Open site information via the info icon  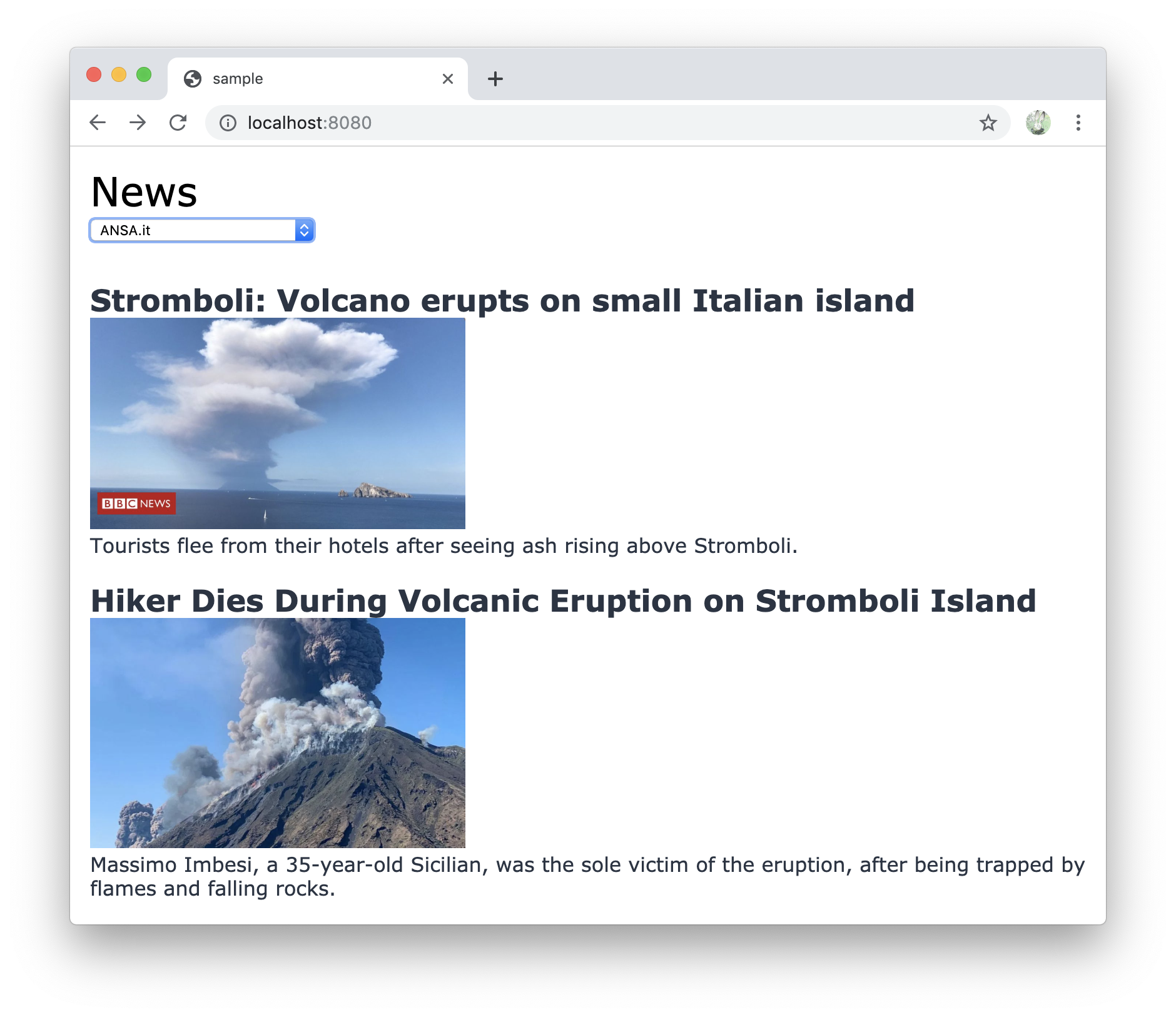click(x=228, y=123)
